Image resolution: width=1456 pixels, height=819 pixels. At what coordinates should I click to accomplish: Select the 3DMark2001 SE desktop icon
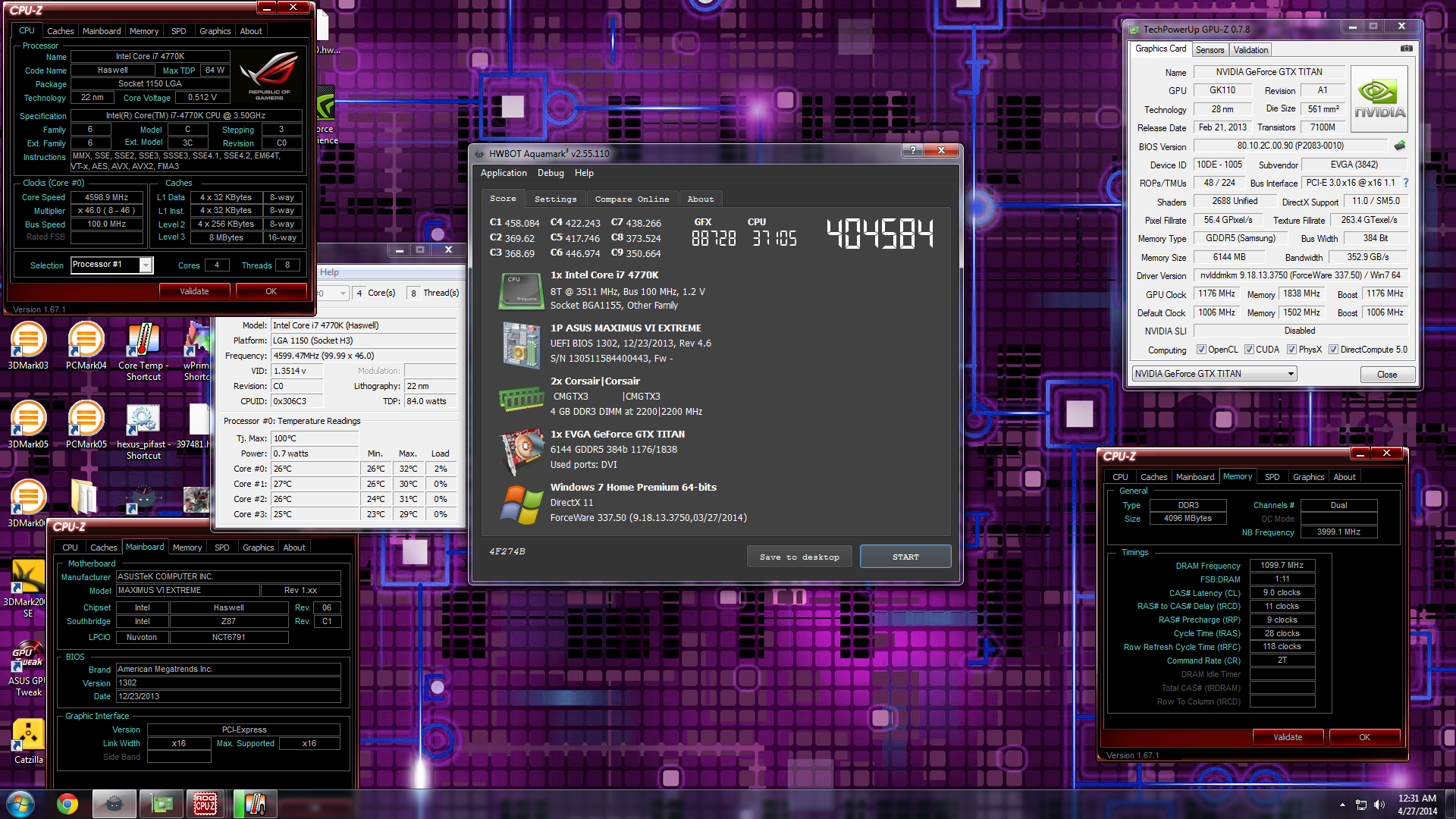point(28,588)
